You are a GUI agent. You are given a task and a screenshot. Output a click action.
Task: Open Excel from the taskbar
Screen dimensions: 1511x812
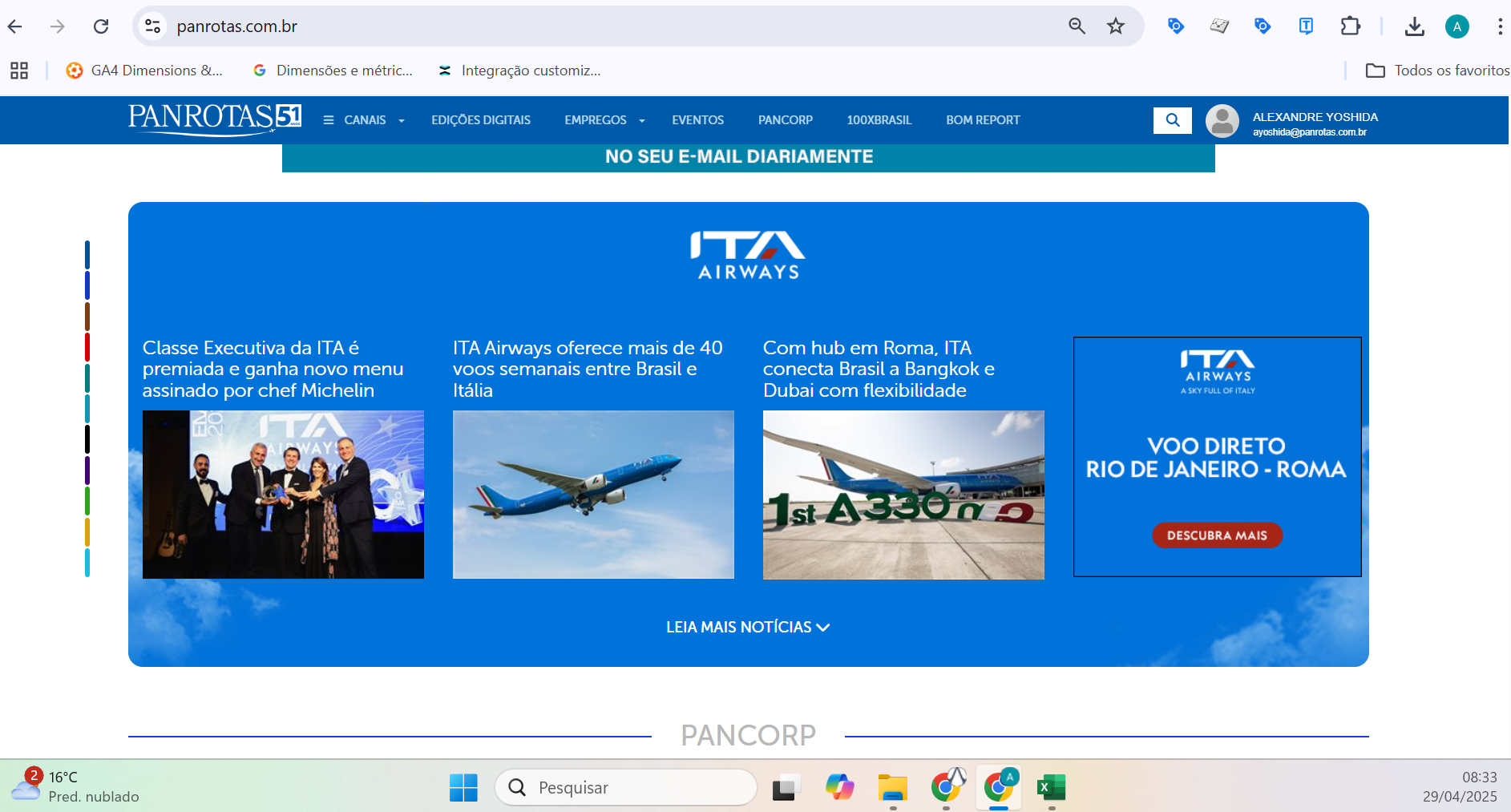(x=1051, y=787)
